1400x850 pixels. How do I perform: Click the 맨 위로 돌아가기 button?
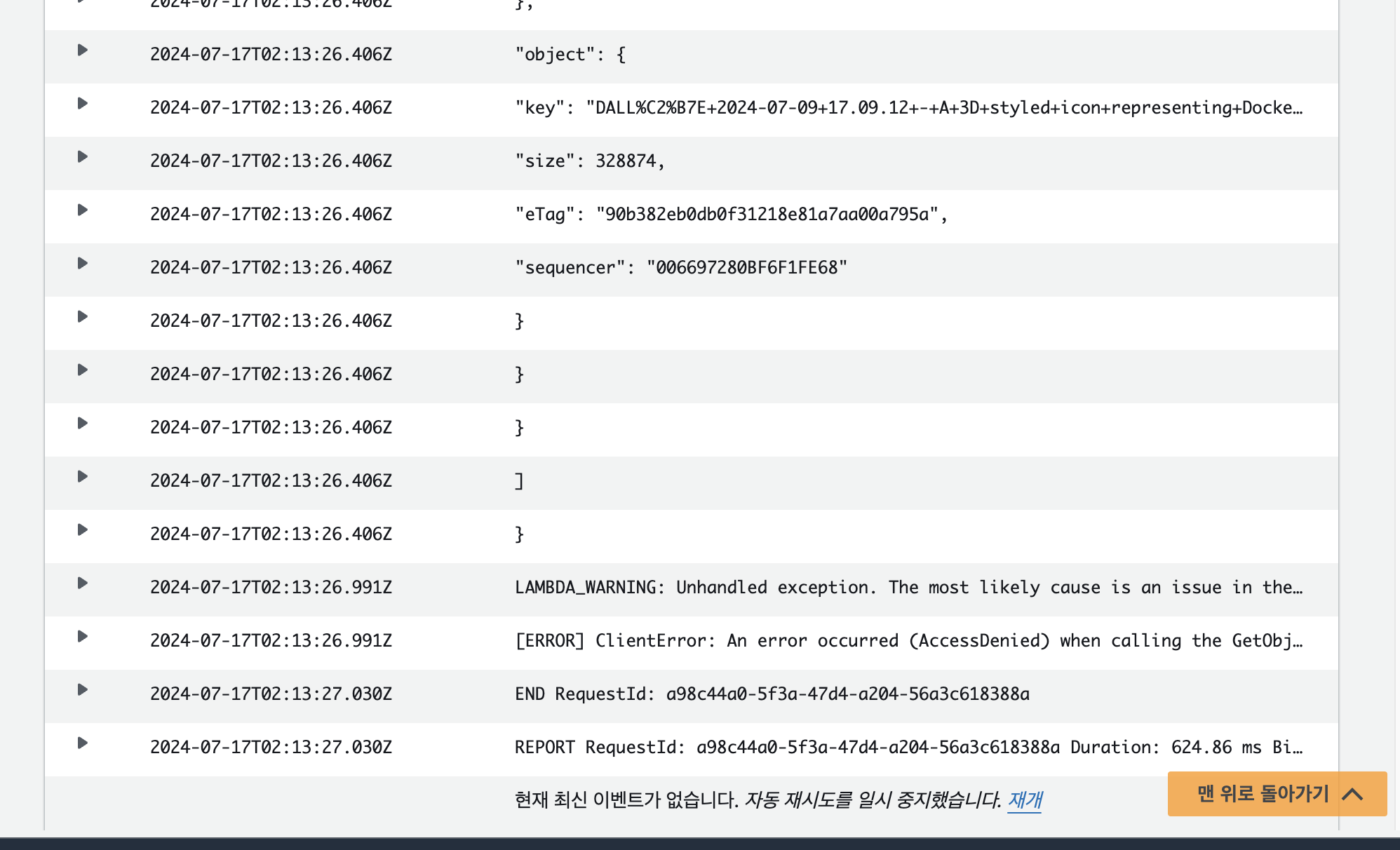point(1263,794)
